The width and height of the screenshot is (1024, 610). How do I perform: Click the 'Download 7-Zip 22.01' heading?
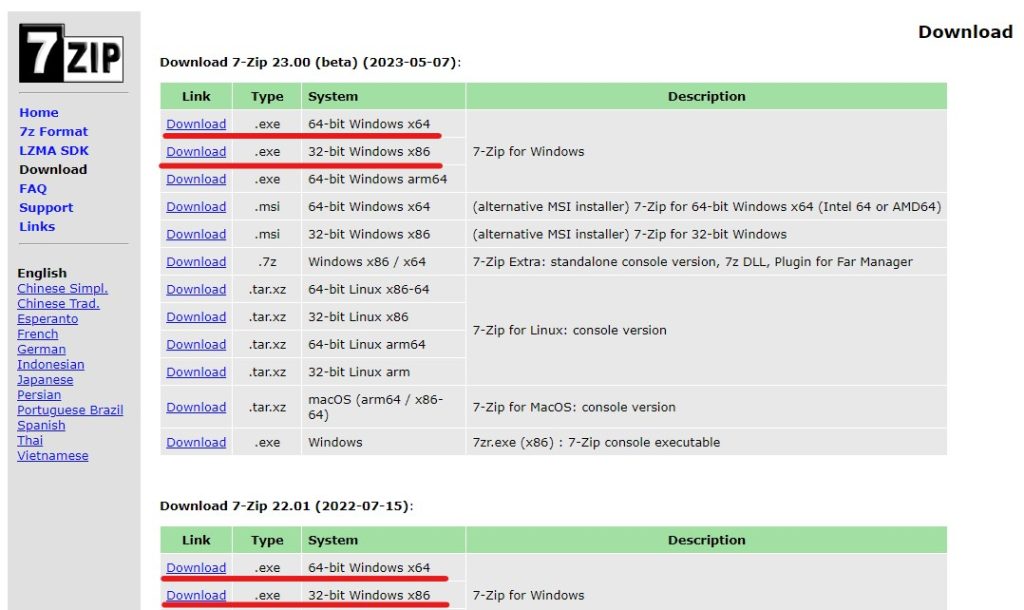(x=286, y=506)
